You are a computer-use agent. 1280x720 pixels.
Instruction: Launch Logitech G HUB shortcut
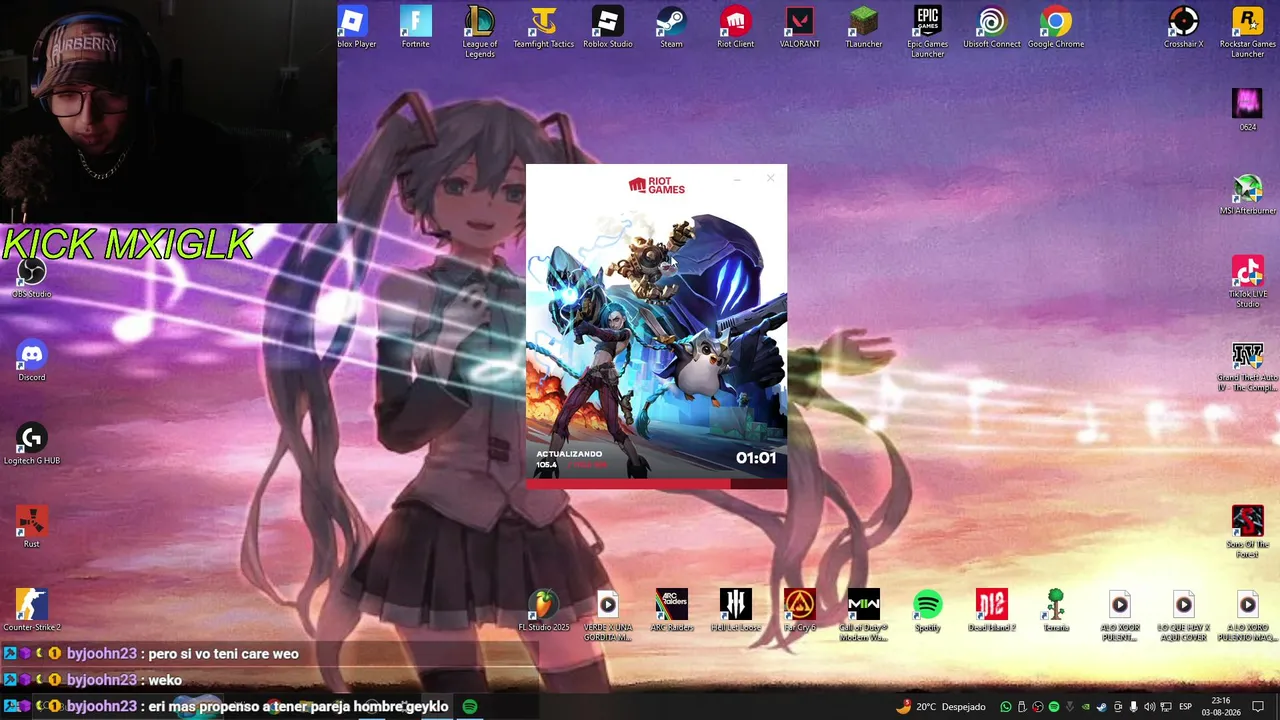coord(31,444)
